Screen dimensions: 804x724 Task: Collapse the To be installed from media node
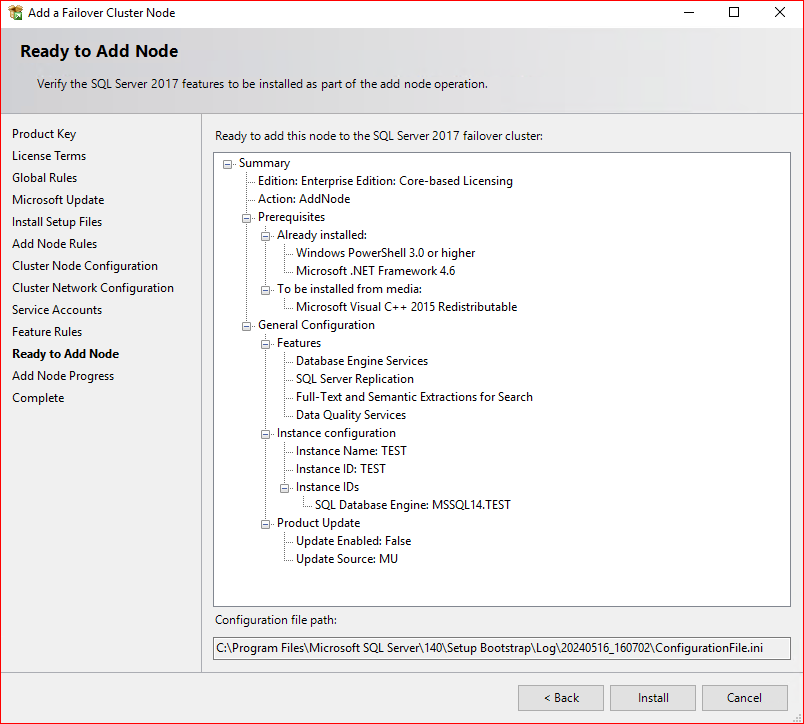(265, 290)
